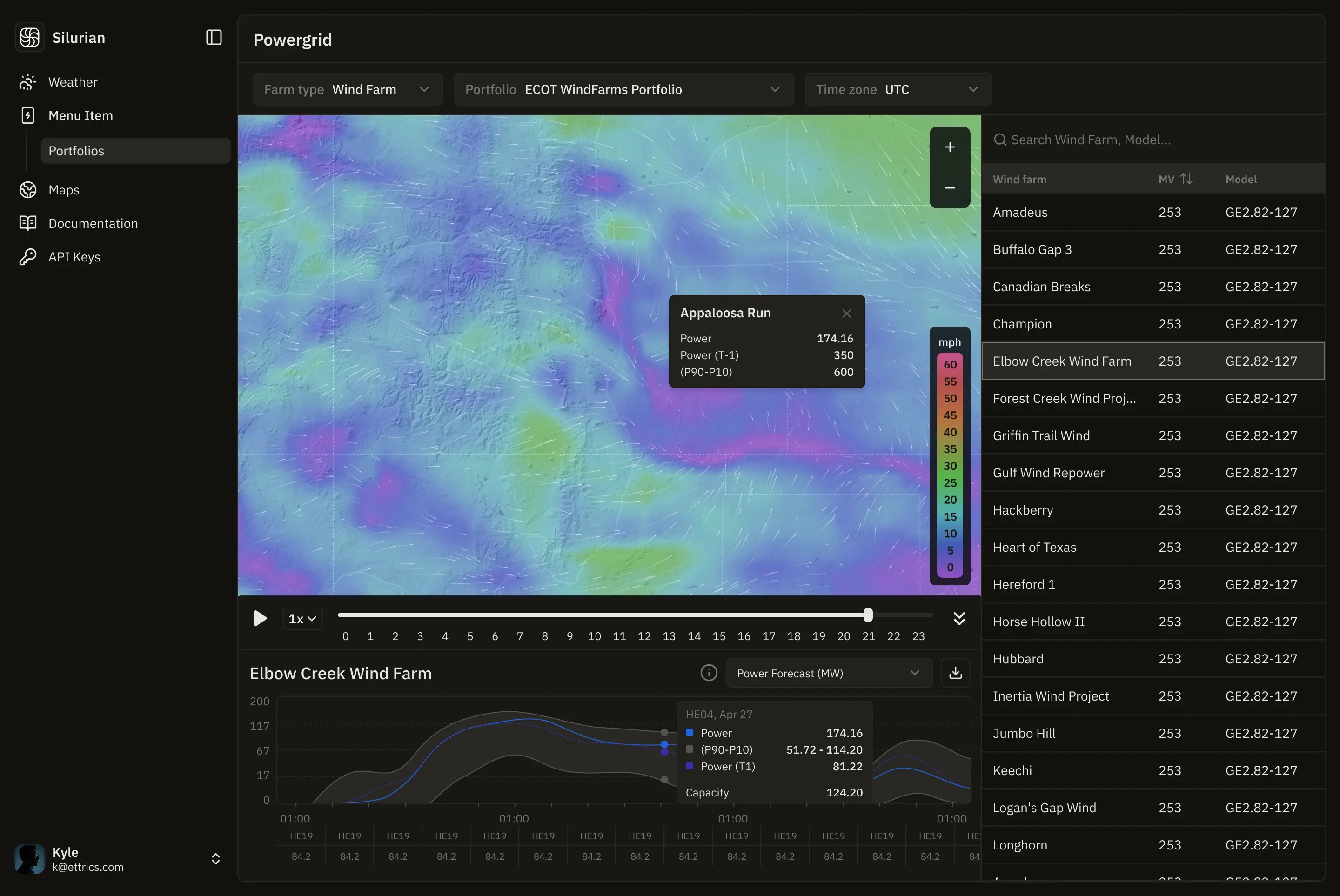This screenshot has width=1340, height=896.
Task: Click the timeline slider handle
Action: click(868, 615)
